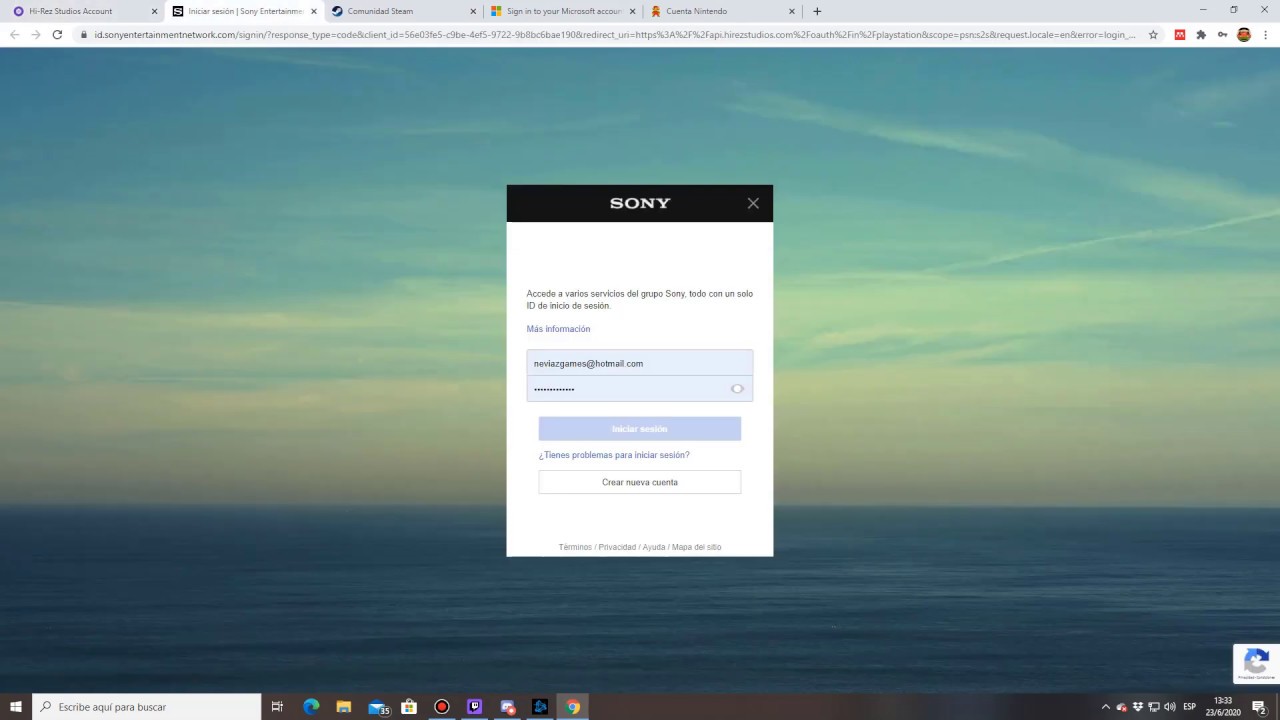Open the Ayuda footer link
The image size is (1280, 720).
click(654, 547)
